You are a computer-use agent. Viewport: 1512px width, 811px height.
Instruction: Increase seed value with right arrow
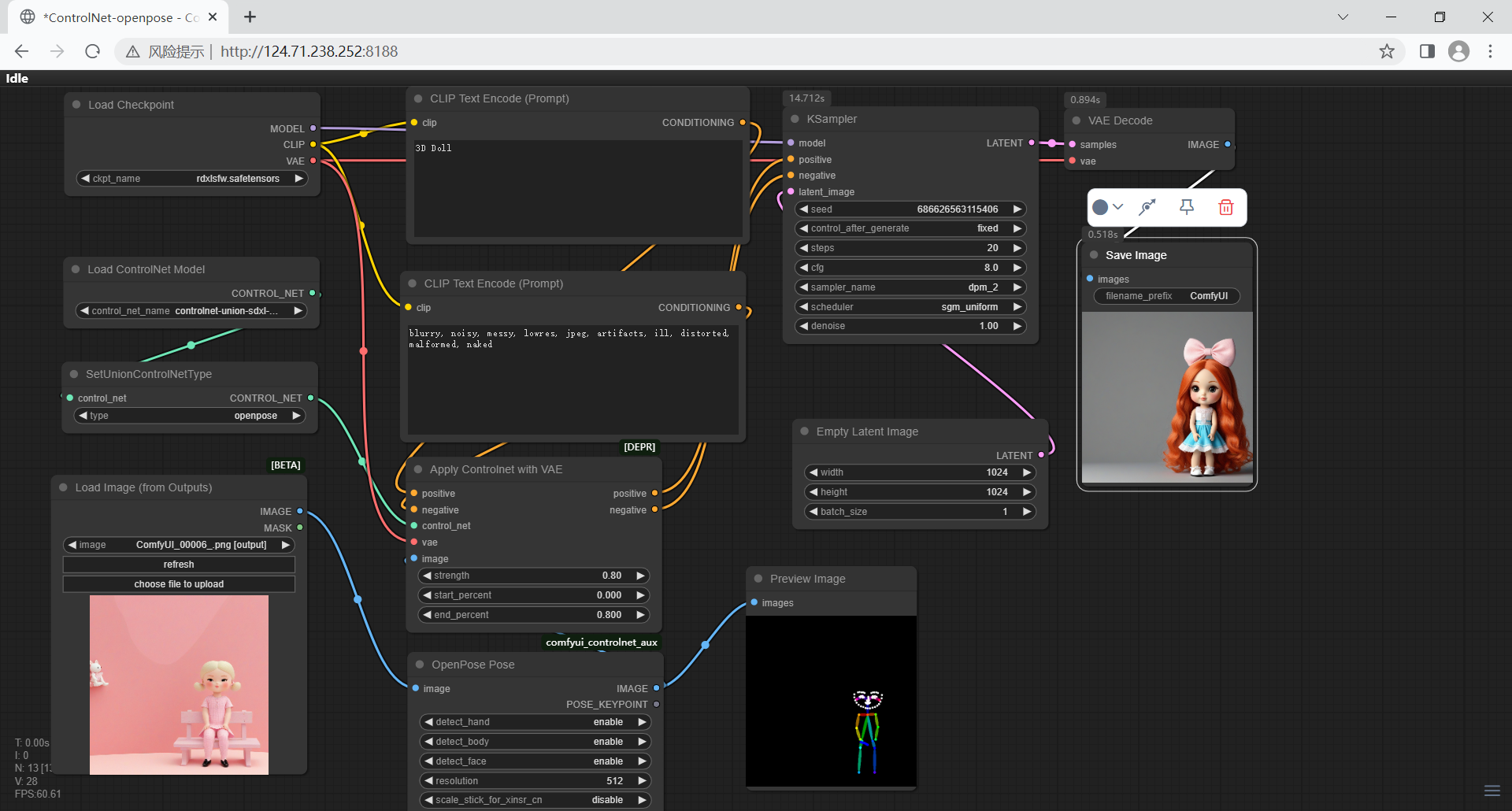coord(1017,209)
